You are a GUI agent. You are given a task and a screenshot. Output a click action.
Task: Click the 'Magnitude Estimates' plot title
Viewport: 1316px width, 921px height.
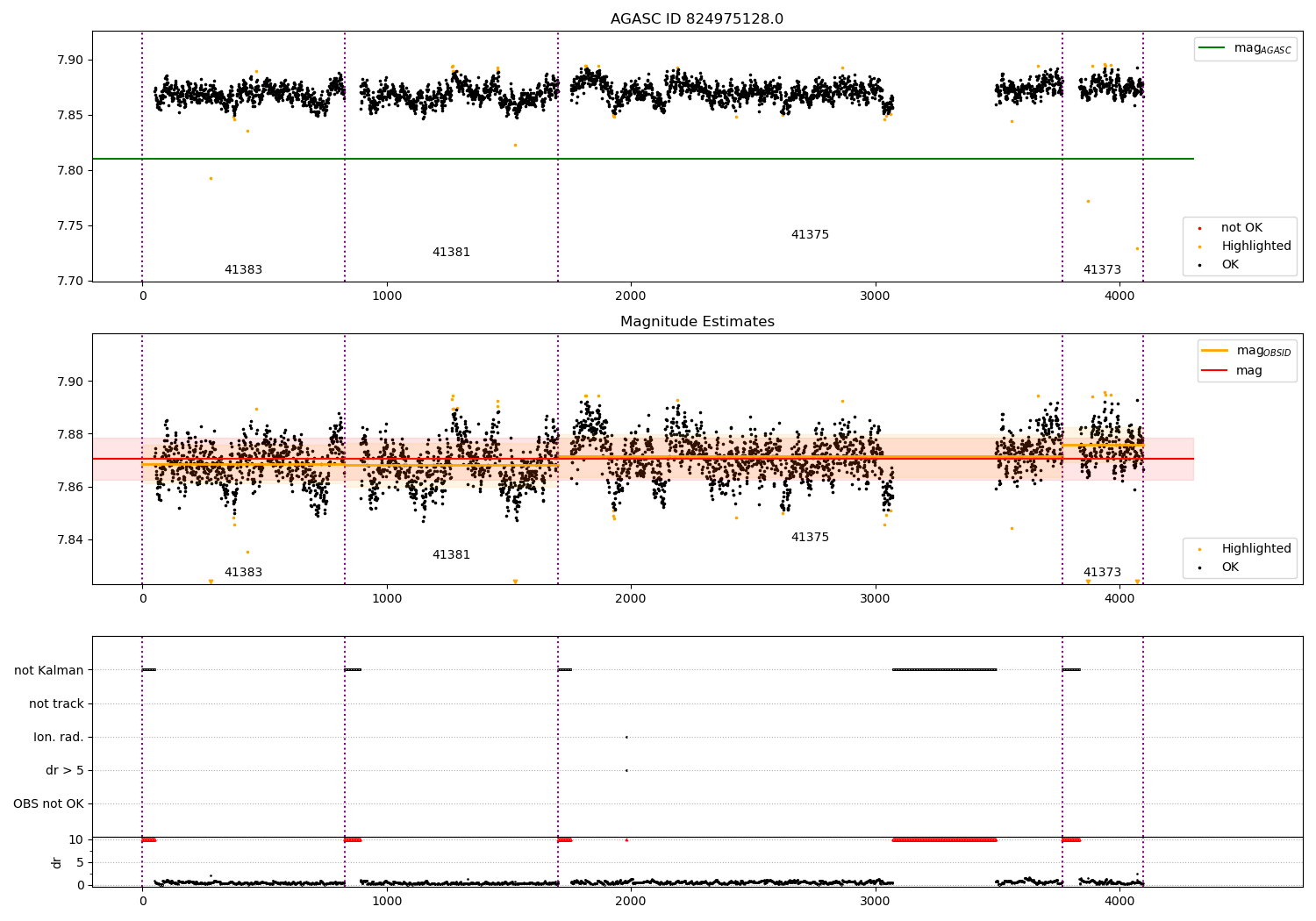(x=697, y=322)
